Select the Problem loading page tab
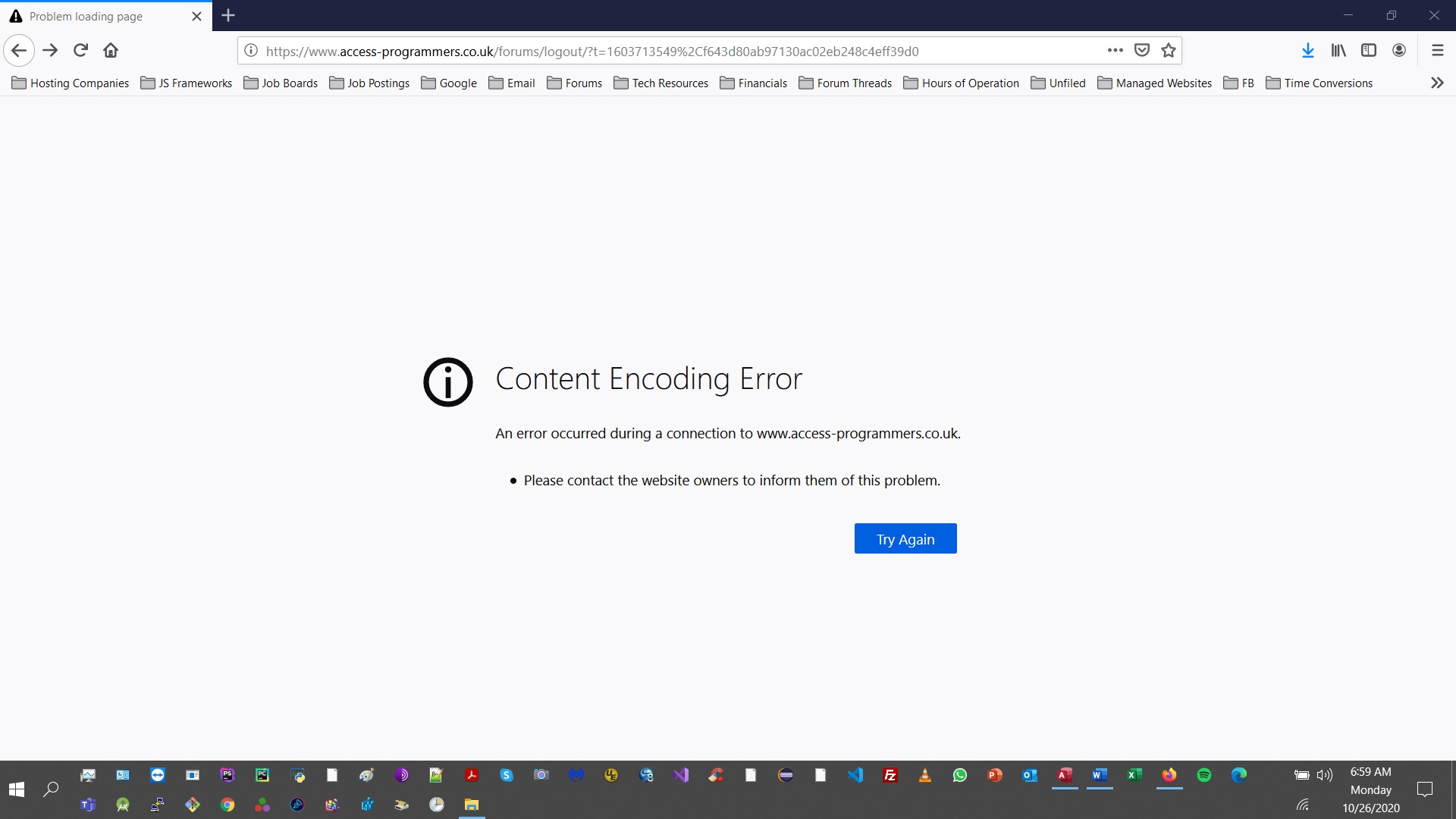The image size is (1456, 819). click(x=106, y=16)
